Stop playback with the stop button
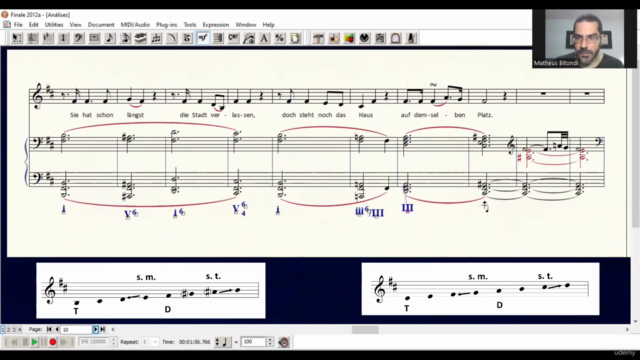Viewport: 640px width, 360px height. tap(25, 342)
